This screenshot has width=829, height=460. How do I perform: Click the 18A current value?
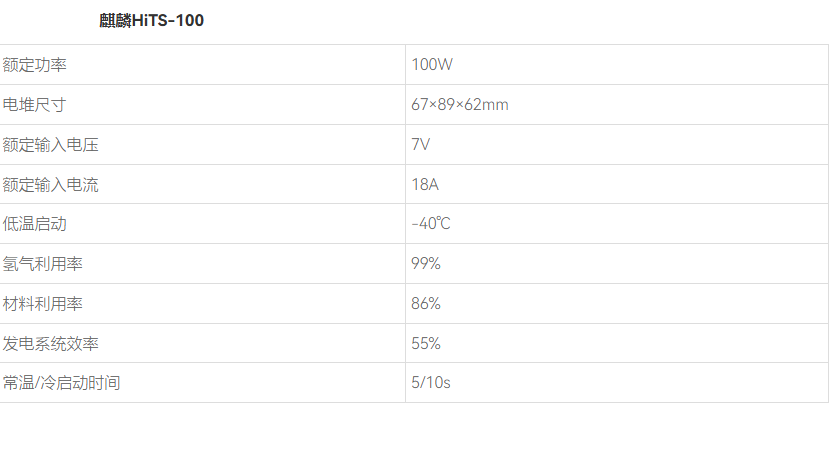pos(425,185)
